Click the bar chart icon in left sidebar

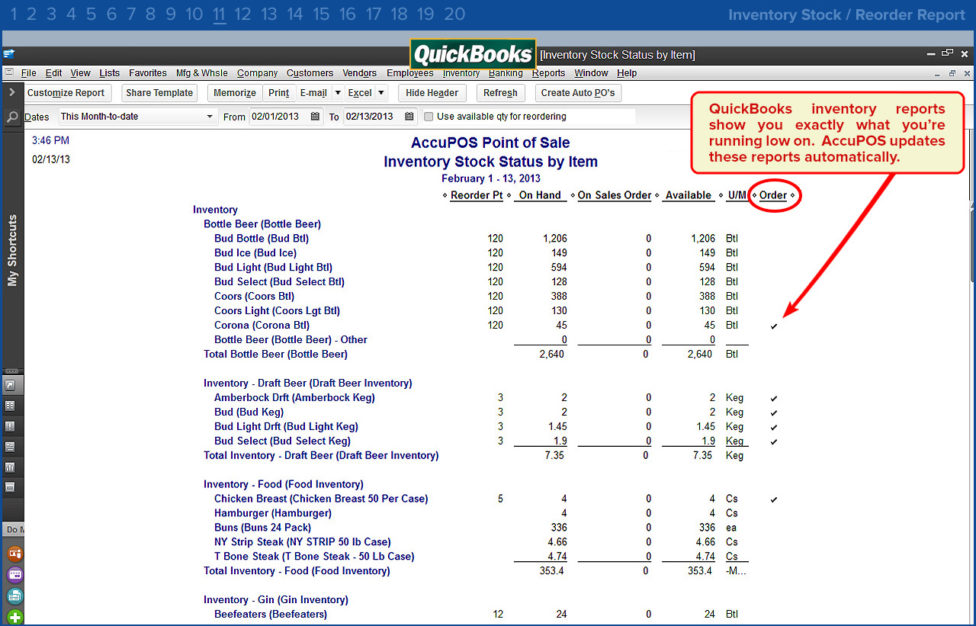click(x=11, y=467)
